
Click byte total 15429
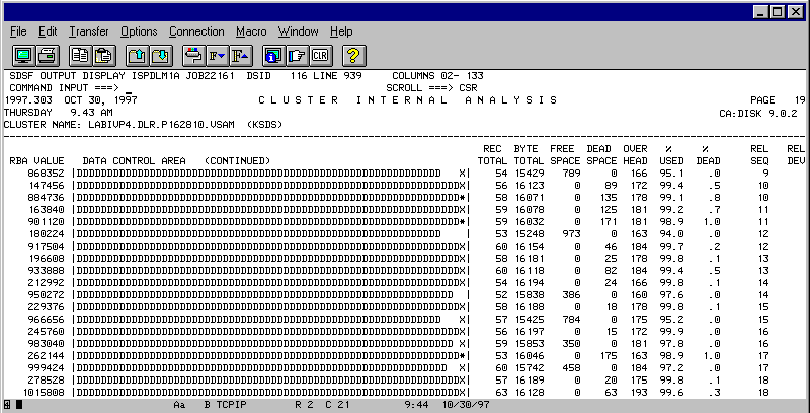click(529, 174)
